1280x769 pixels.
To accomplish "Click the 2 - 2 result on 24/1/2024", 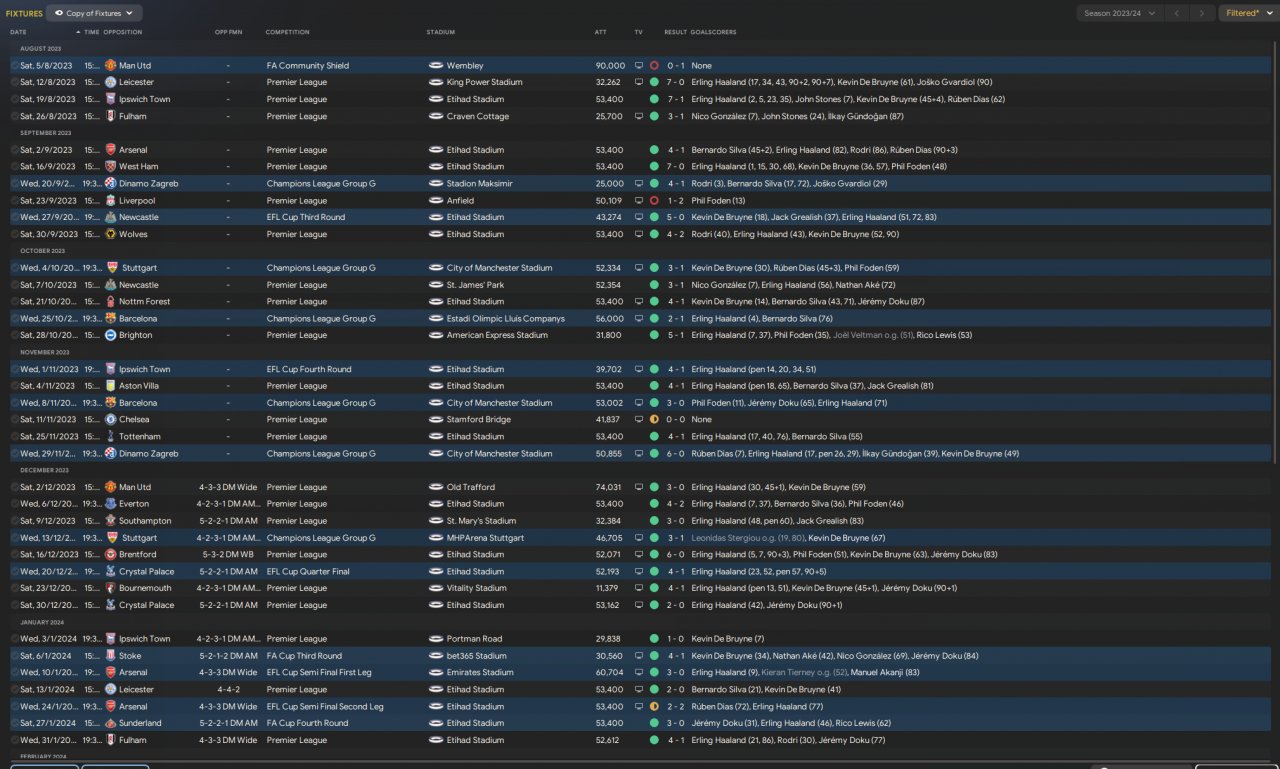I will pyautogui.click(x=676, y=706).
